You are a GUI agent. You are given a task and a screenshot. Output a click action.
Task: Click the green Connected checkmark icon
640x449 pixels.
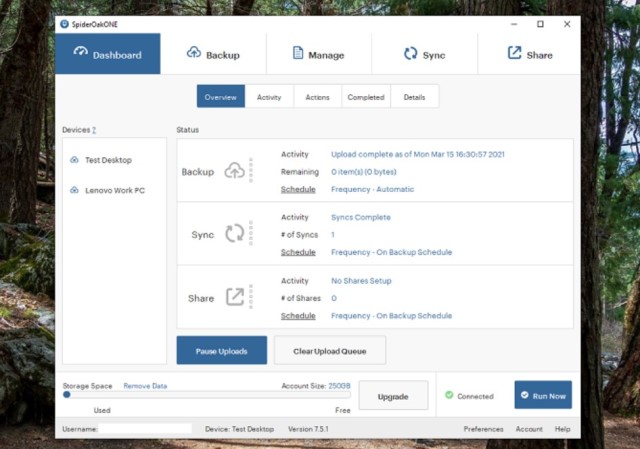pos(449,395)
